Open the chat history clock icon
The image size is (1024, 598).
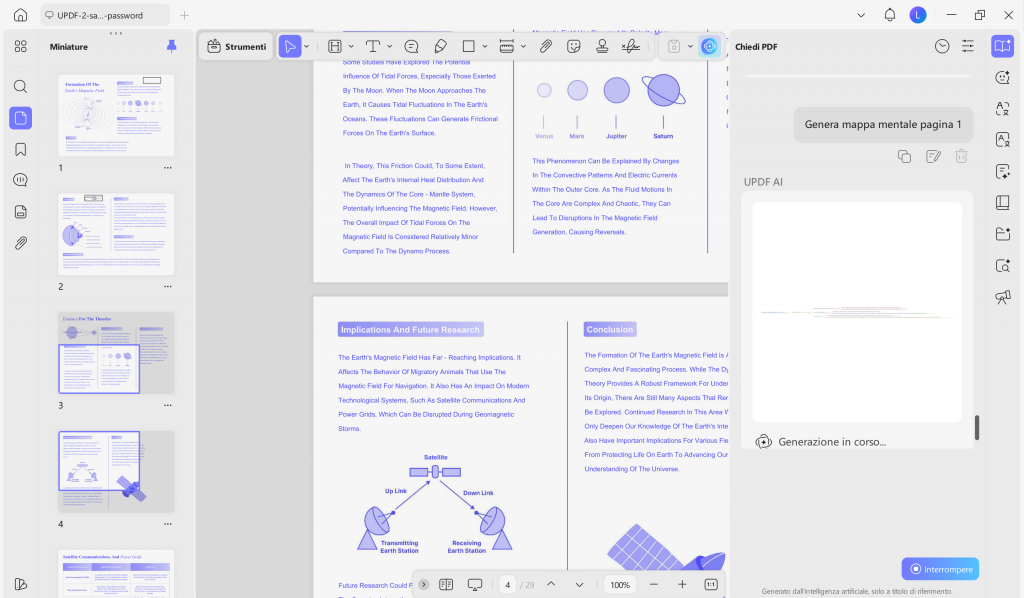942,46
